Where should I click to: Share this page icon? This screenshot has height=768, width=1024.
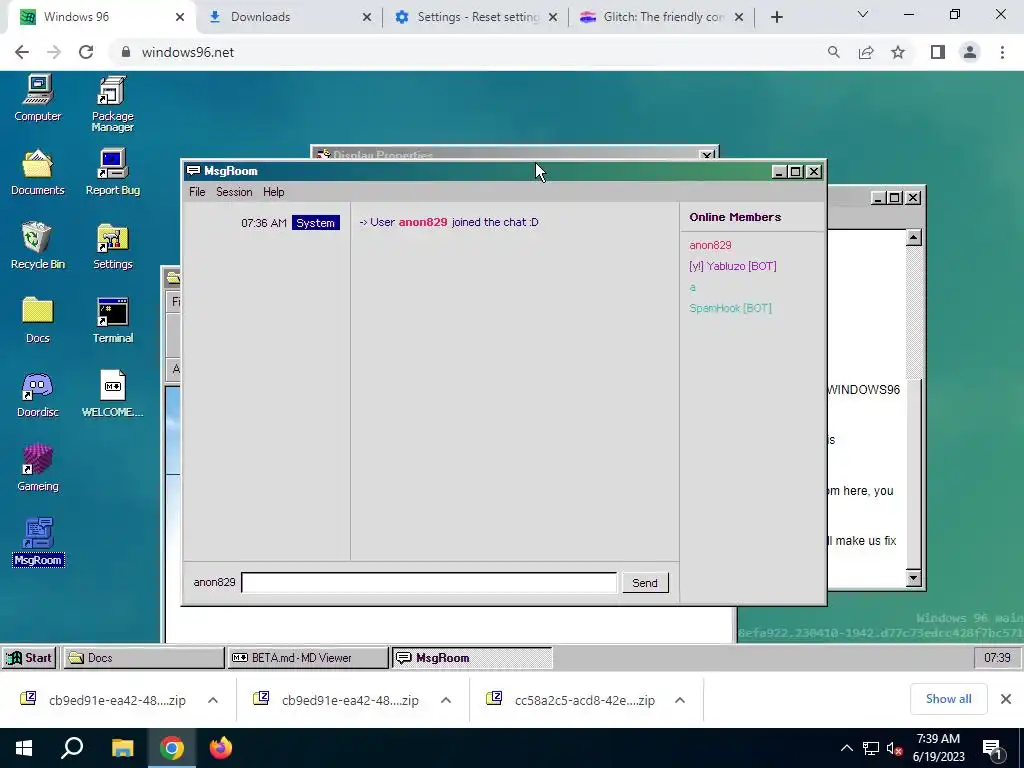coord(866,52)
